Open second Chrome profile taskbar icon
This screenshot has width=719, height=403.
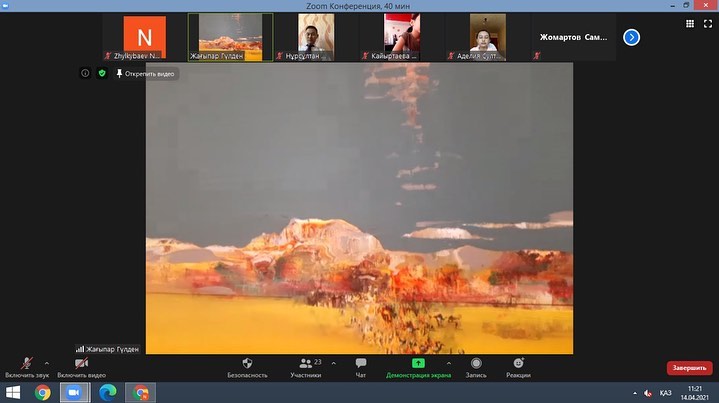(141, 393)
